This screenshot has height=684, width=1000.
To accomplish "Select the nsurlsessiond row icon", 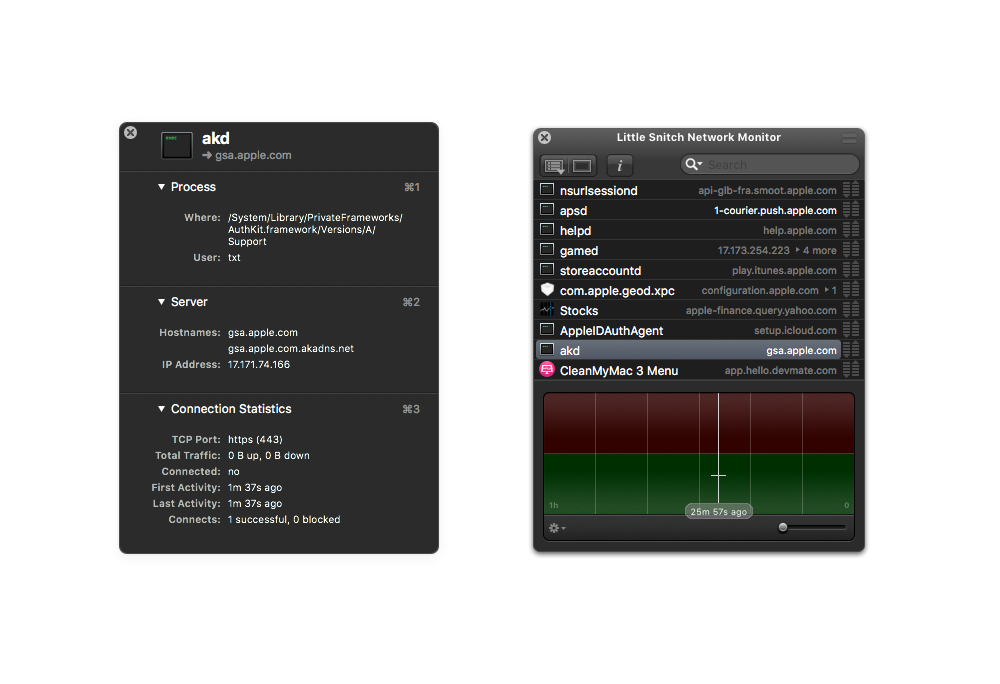I will pyautogui.click(x=547, y=189).
